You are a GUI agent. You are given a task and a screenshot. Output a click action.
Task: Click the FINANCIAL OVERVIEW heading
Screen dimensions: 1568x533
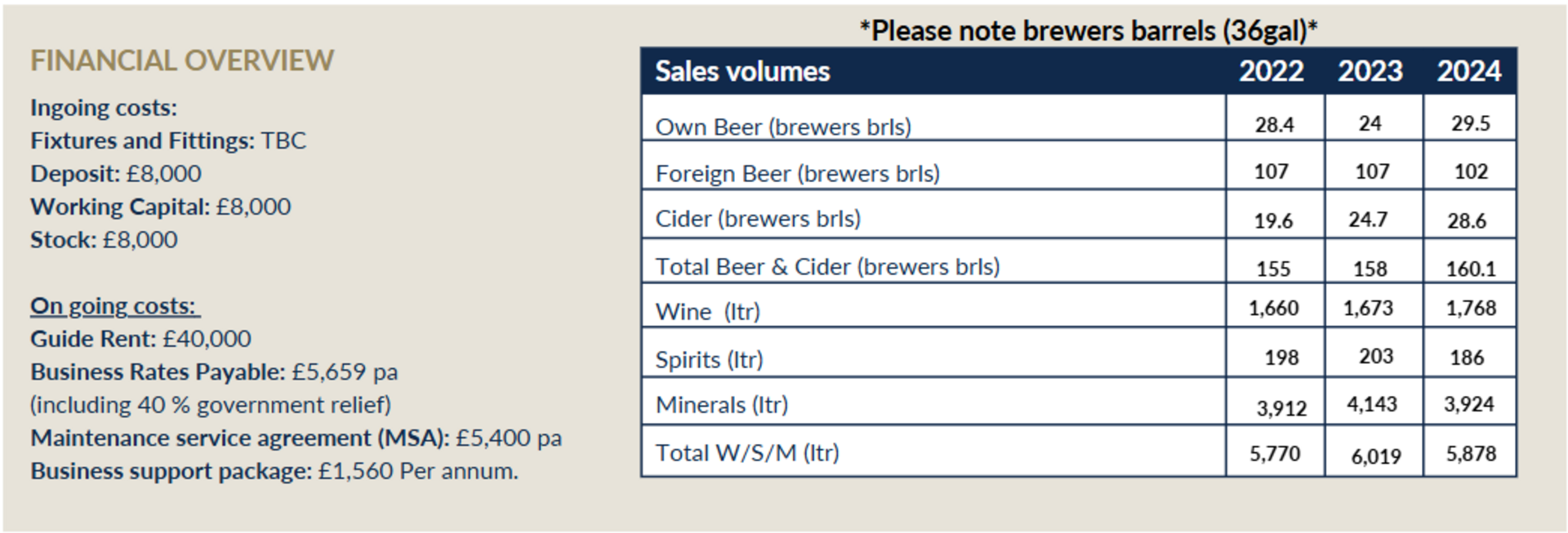182,60
